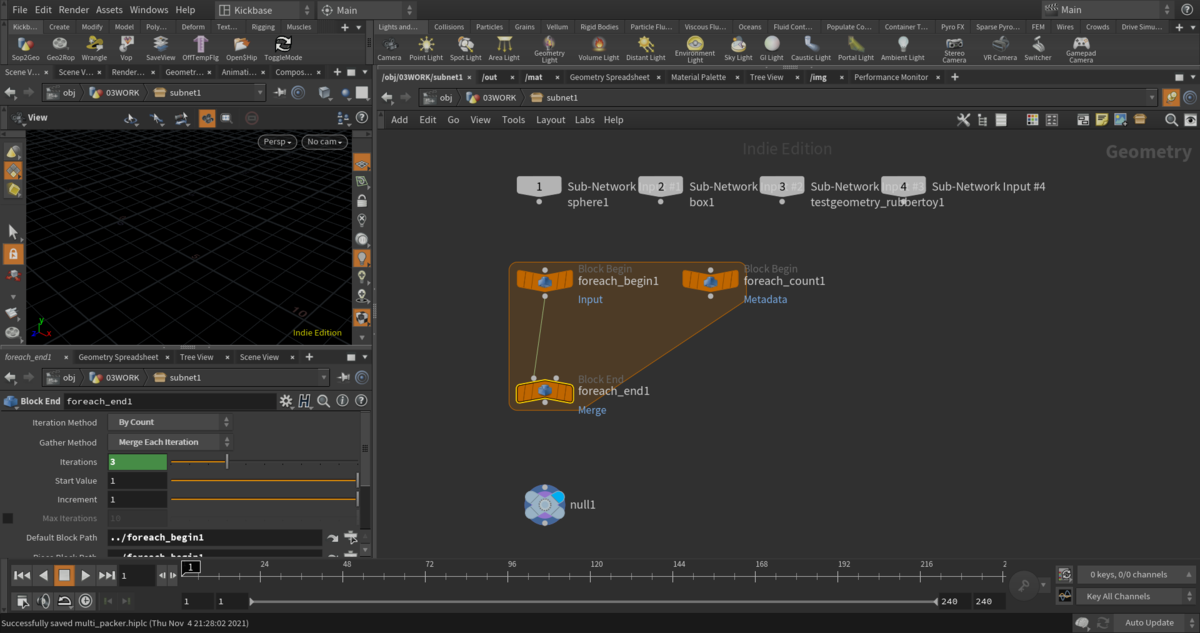Expand the scene view path dropdown
Screen dimensions: 1200x633
click(x=261, y=92)
